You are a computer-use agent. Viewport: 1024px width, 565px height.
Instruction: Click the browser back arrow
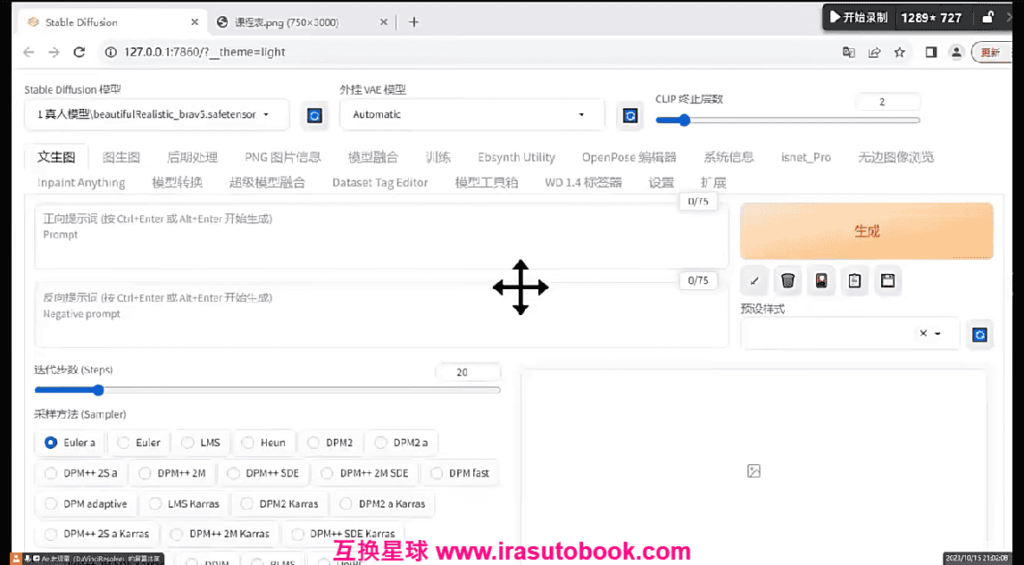[28, 52]
